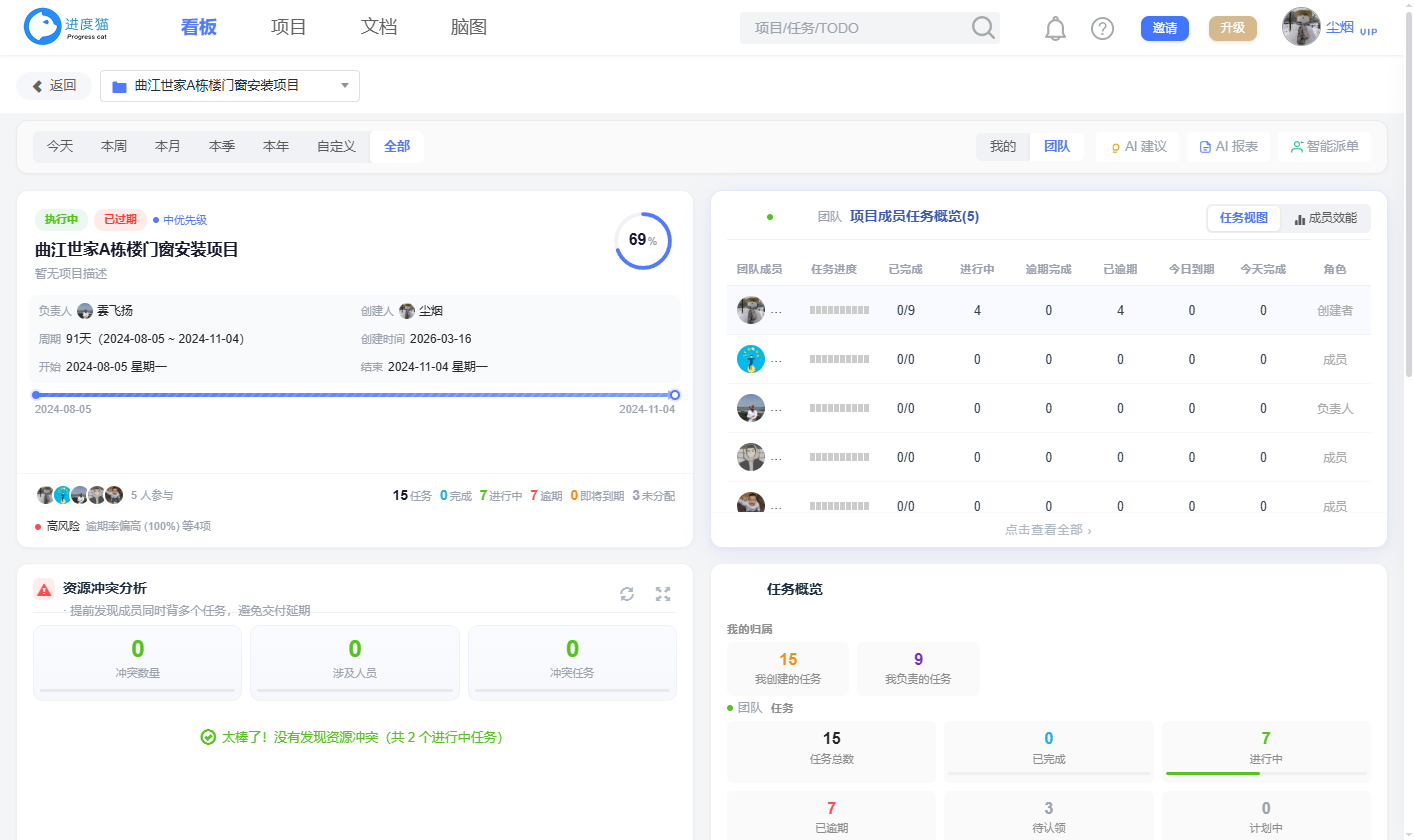Click the blue 邀请 button
1414x840 pixels.
point(1165,28)
